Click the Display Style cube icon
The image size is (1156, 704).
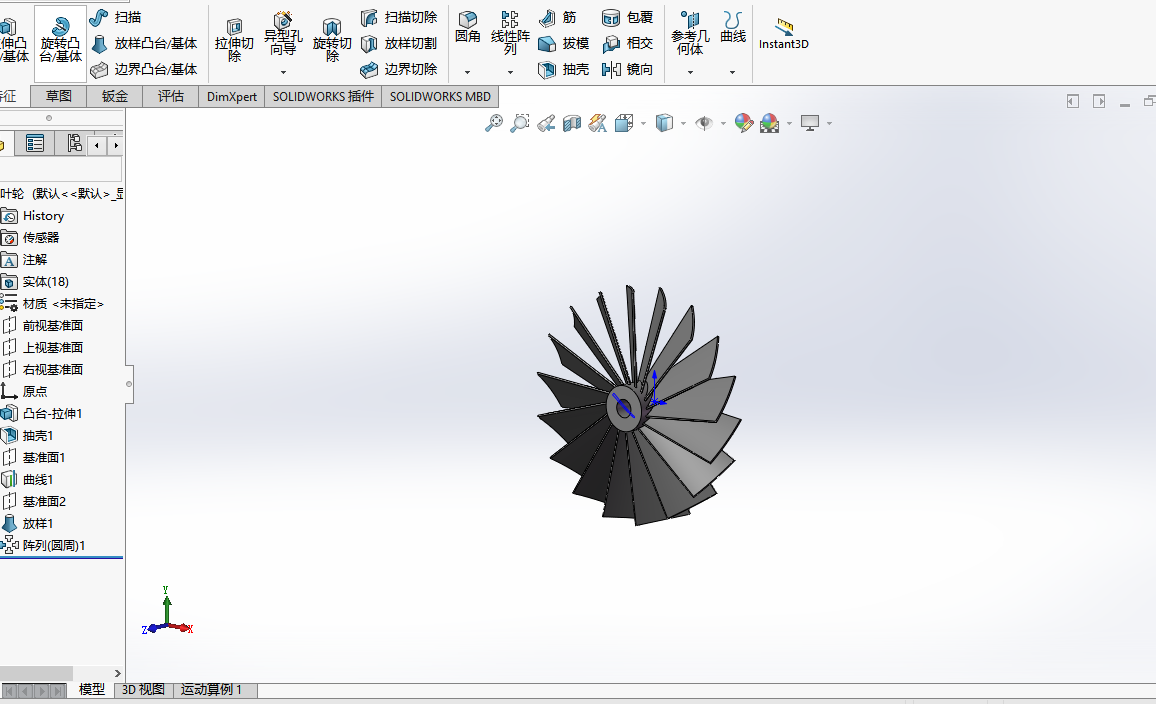[x=664, y=123]
